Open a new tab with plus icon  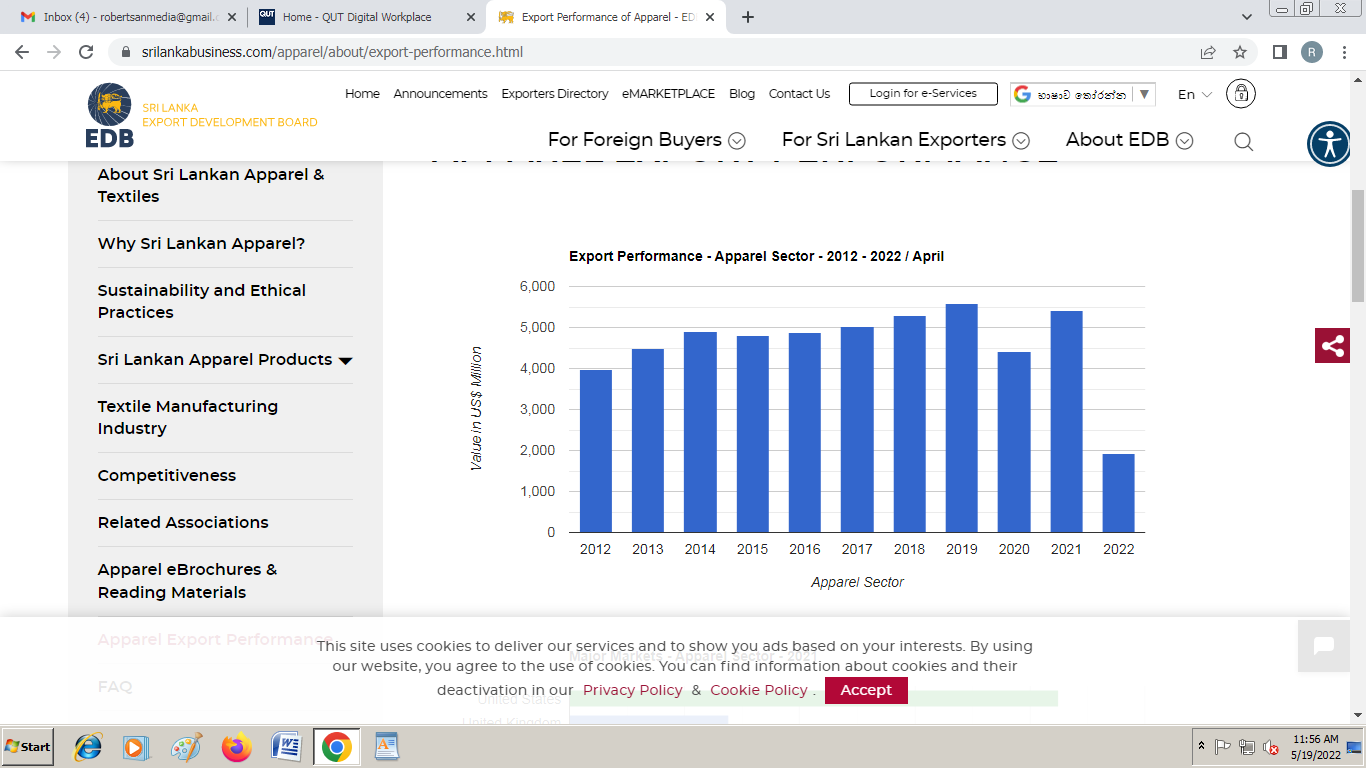pos(748,17)
